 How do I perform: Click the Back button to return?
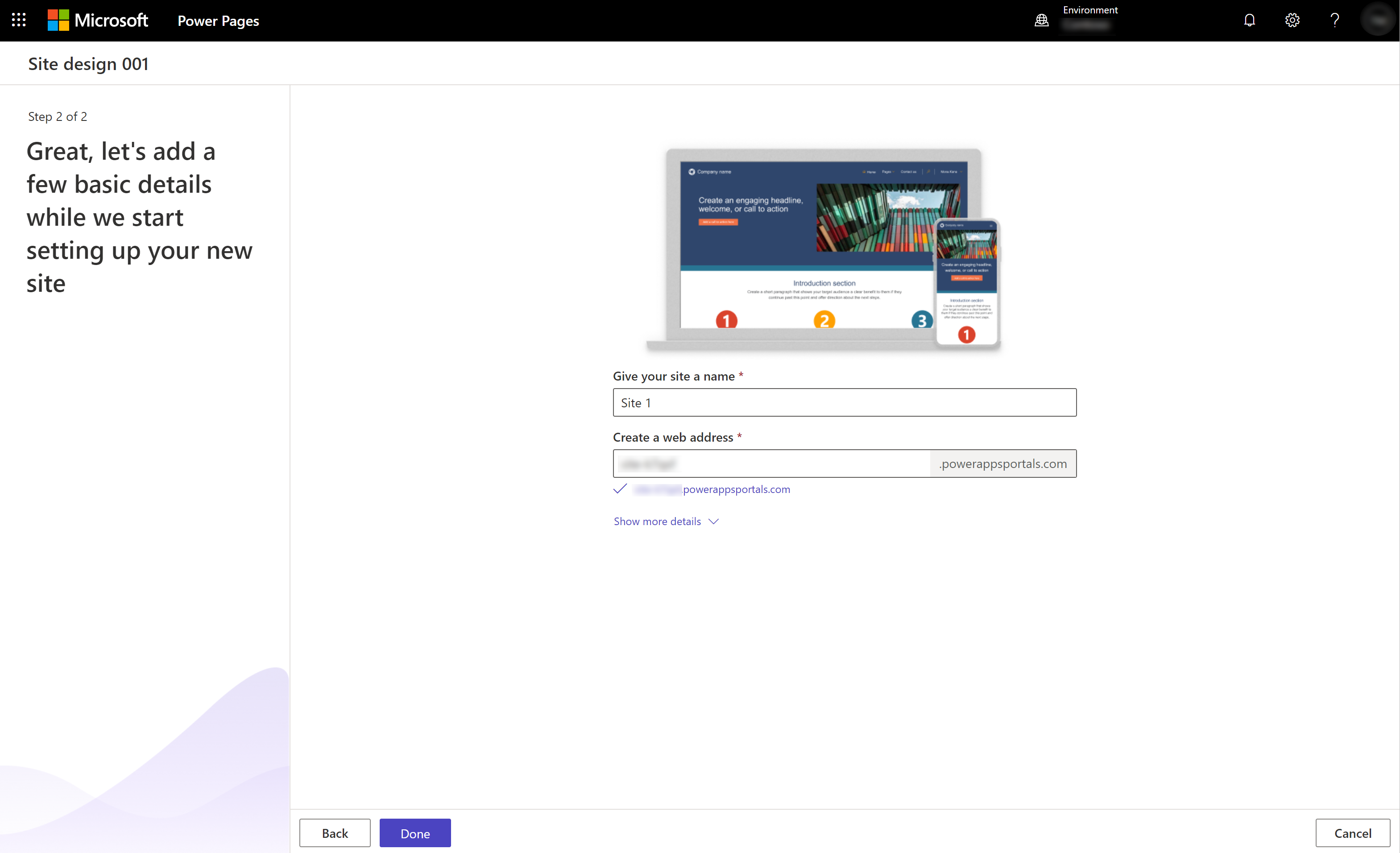pyautogui.click(x=335, y=832)
